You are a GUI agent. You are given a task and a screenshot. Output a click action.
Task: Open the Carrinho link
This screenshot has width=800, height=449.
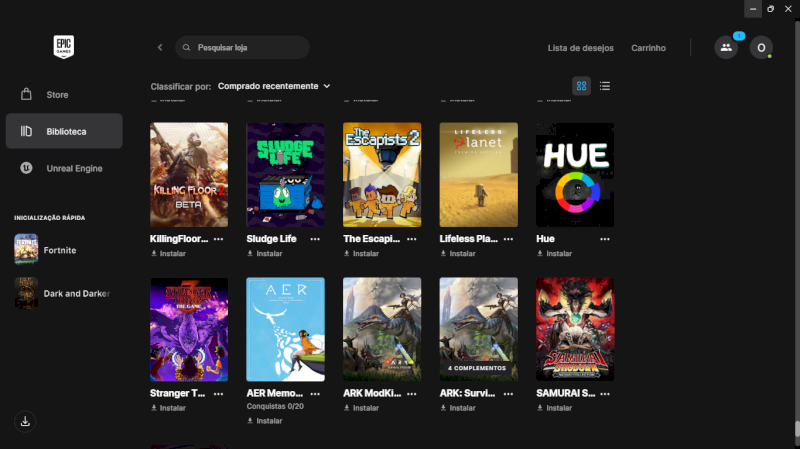[x=648, y=48]
